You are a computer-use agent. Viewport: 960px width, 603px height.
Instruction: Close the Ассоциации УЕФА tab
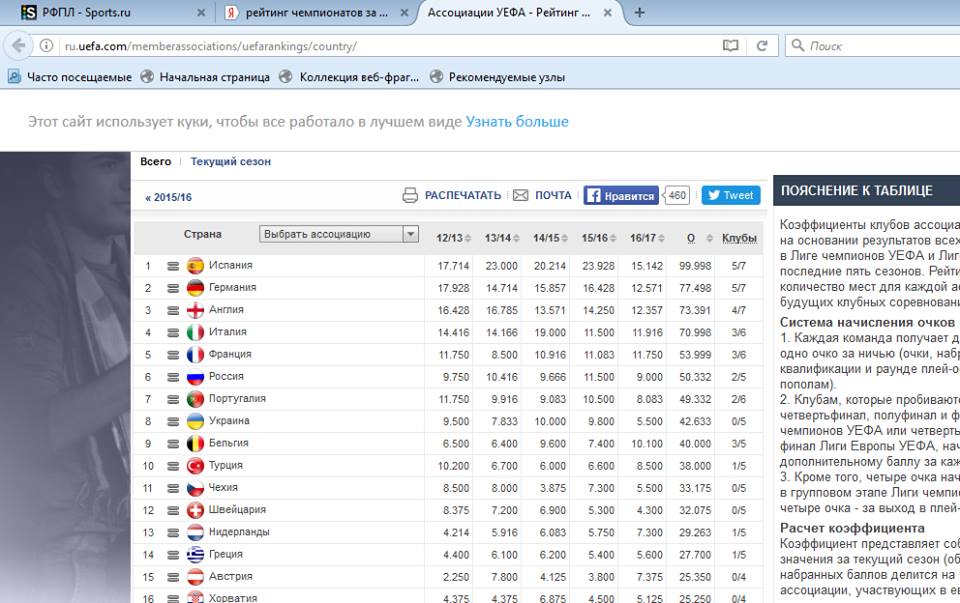click(607, 12)
